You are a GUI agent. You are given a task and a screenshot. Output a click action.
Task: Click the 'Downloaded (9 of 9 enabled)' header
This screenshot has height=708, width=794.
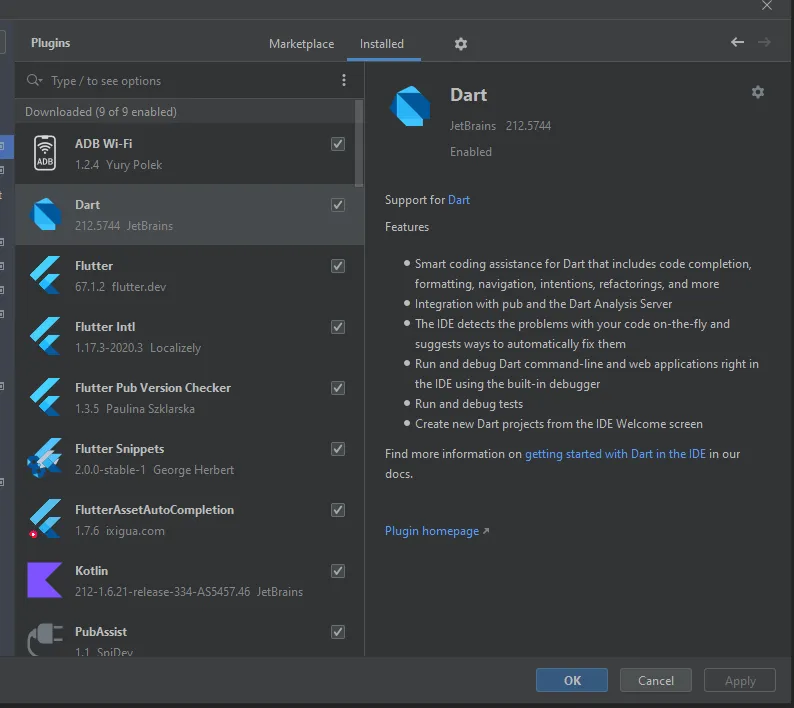click(101, 111)
